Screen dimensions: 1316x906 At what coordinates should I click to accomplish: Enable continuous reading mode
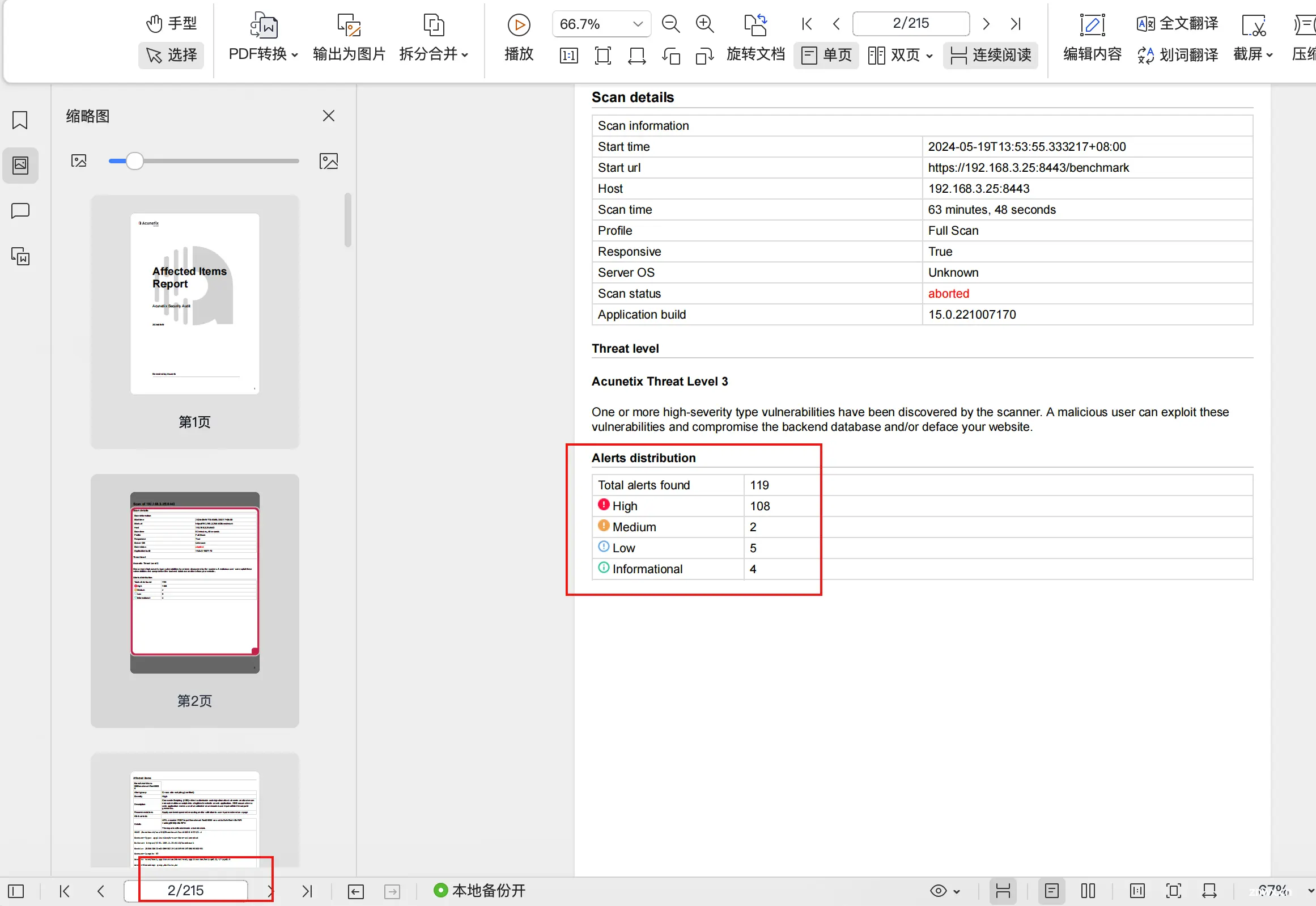point(992,55)
